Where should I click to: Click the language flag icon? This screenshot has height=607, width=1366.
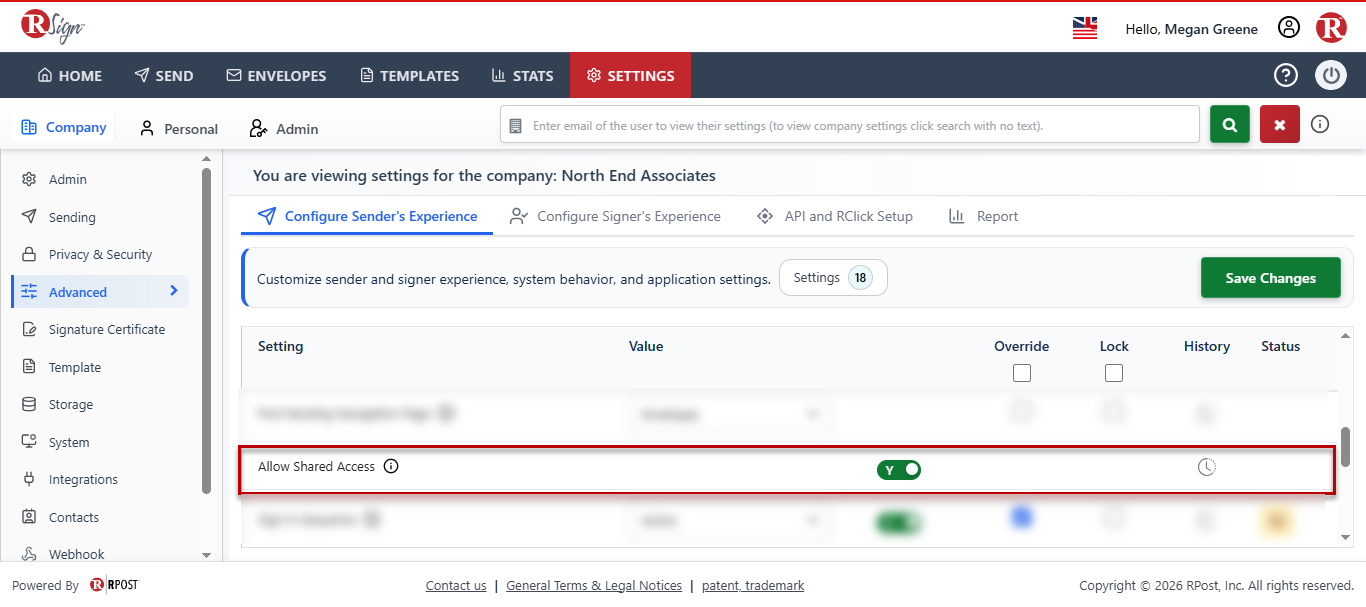pos(1085,28)
